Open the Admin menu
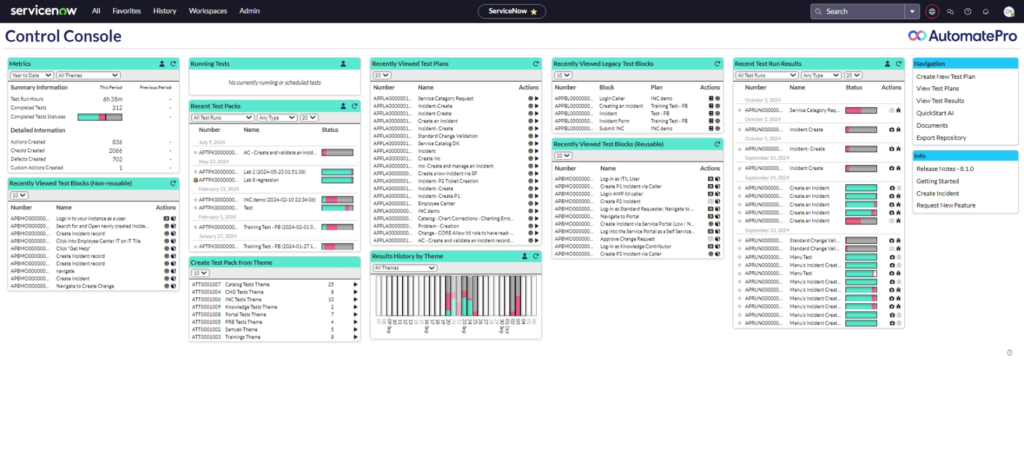This screenshot has height=471, width=1024. [249, 11]
